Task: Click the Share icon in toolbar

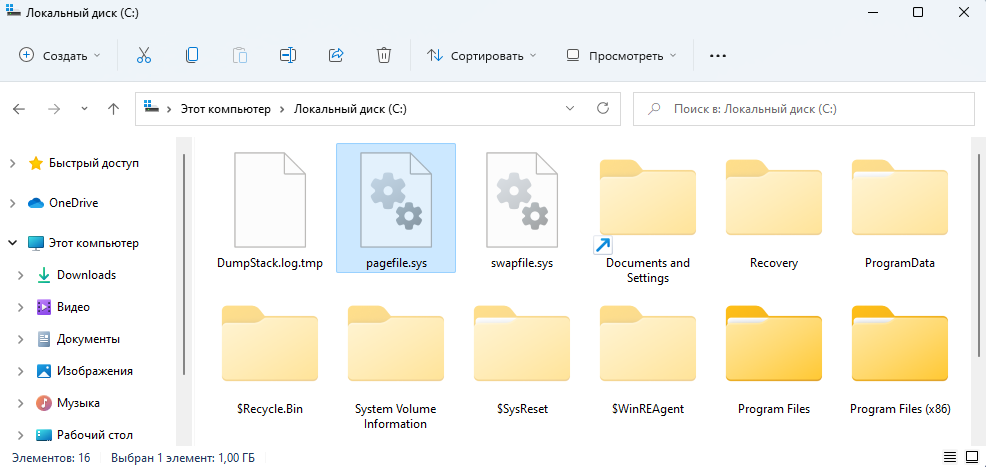Action: coord(336,56)
